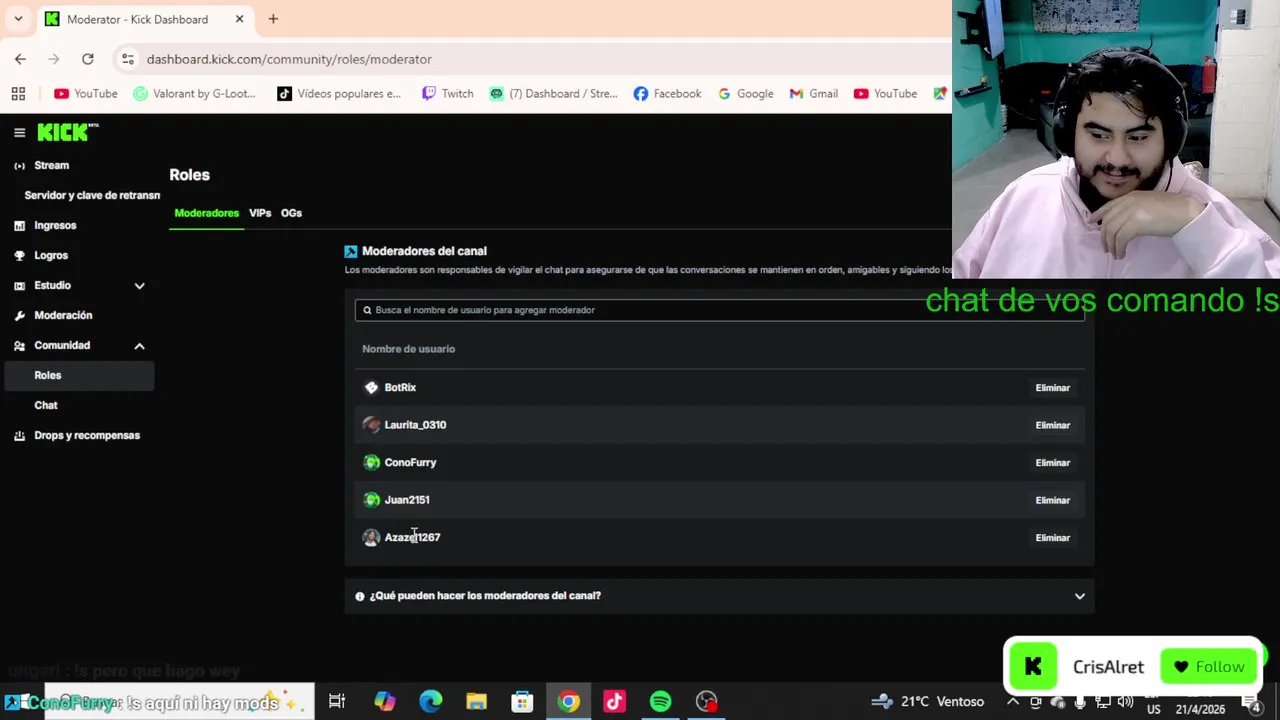Remove Azazel1267 with Eliminar
1280x720 pixels.
(x=1052, y=538)
